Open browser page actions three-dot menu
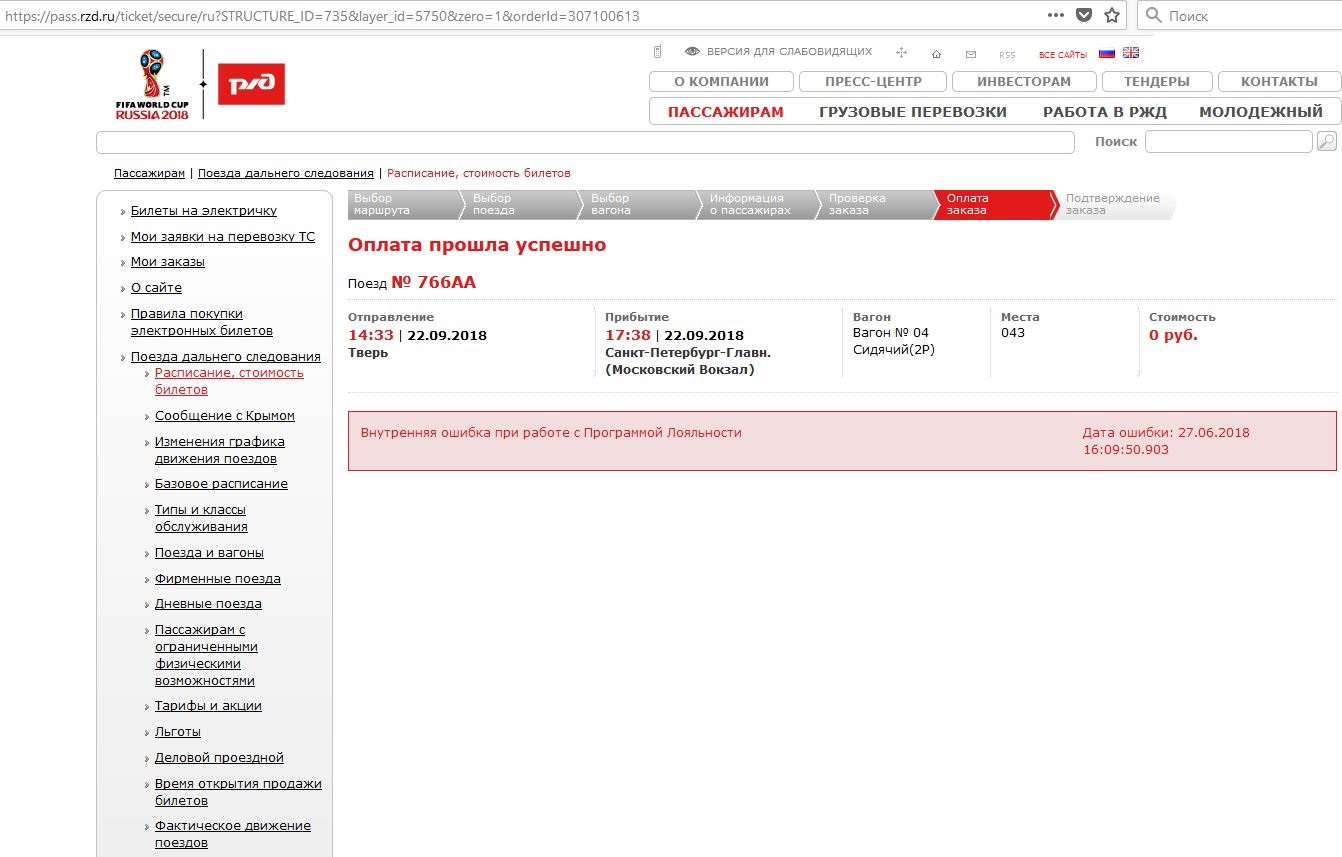Viewport: 1342px width, 857px height. point(1056,15)
